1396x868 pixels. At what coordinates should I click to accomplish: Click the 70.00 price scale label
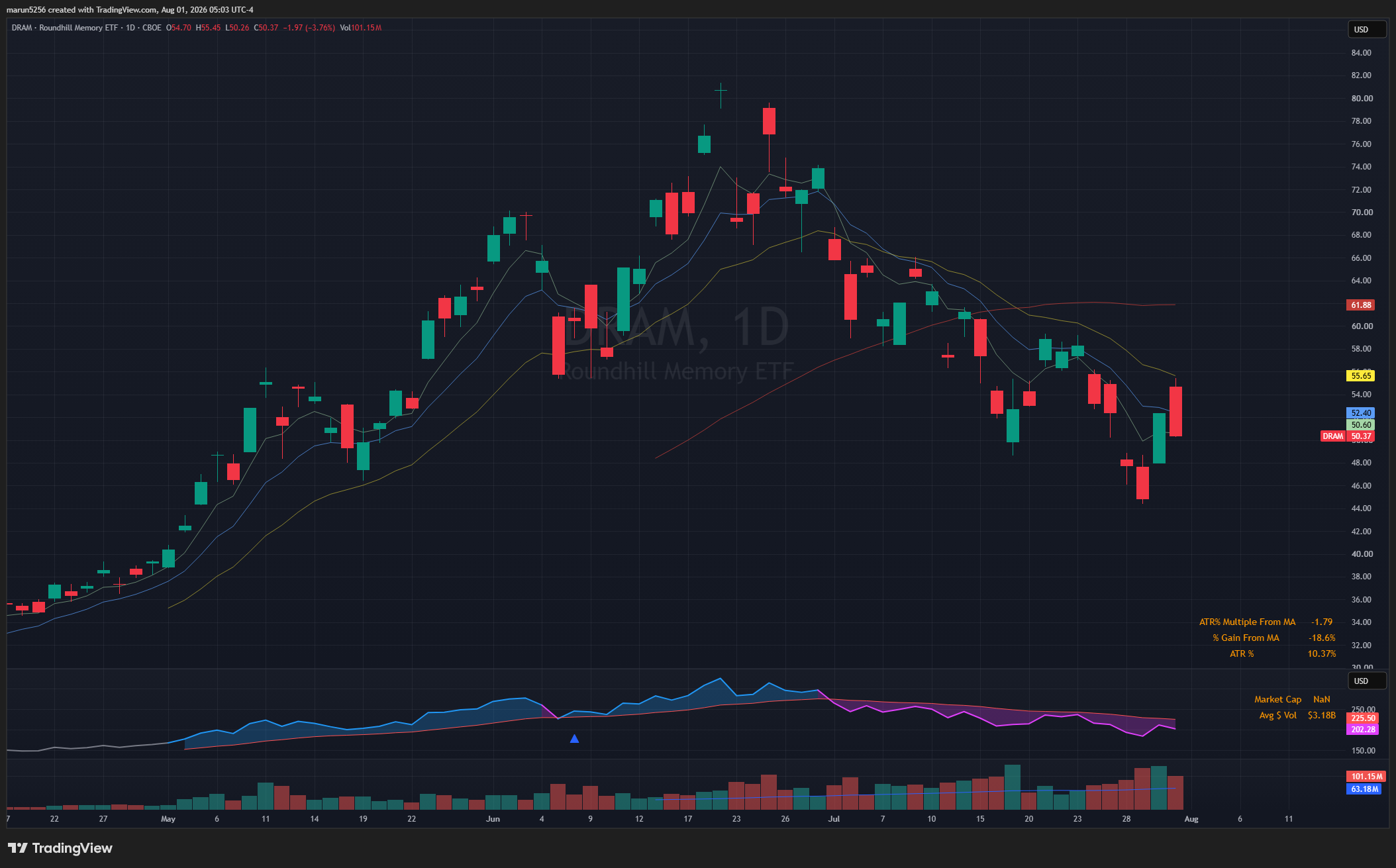[1362, 213]
